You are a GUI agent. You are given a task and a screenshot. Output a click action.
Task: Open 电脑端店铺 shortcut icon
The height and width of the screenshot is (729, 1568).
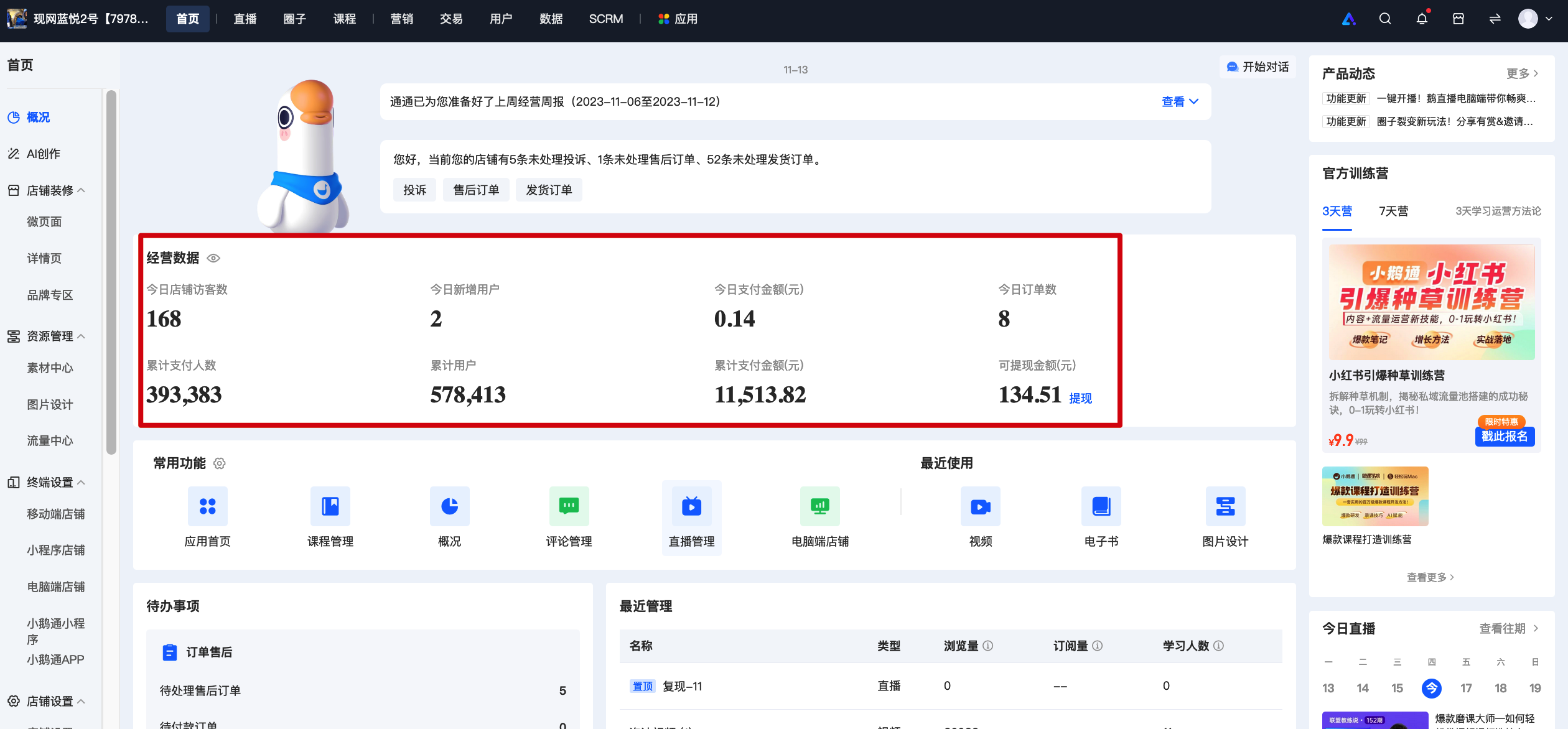tap(819, 506)
